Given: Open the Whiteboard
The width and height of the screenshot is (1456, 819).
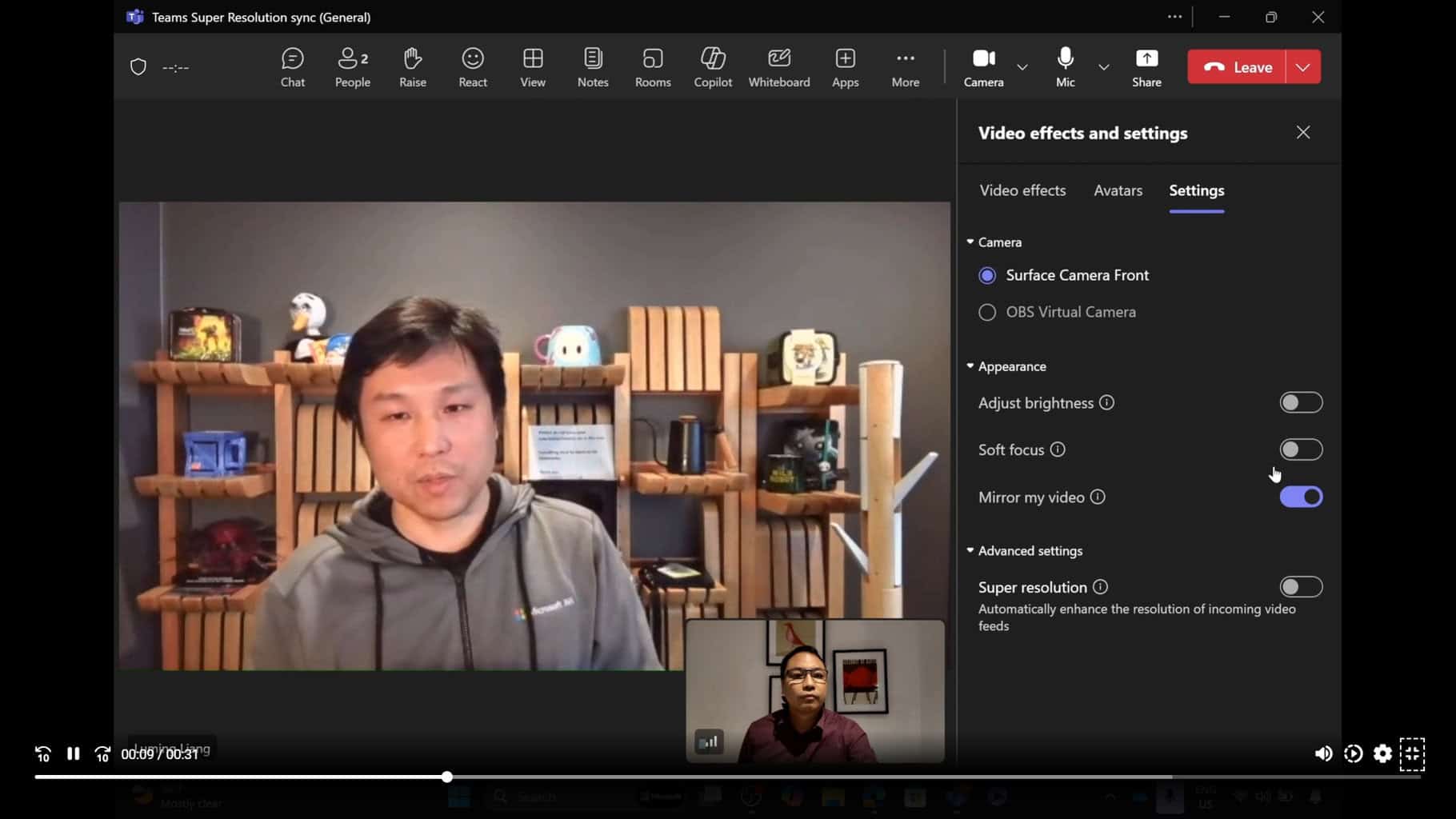Looking at the screenshot, I should [x=779, y=67].
